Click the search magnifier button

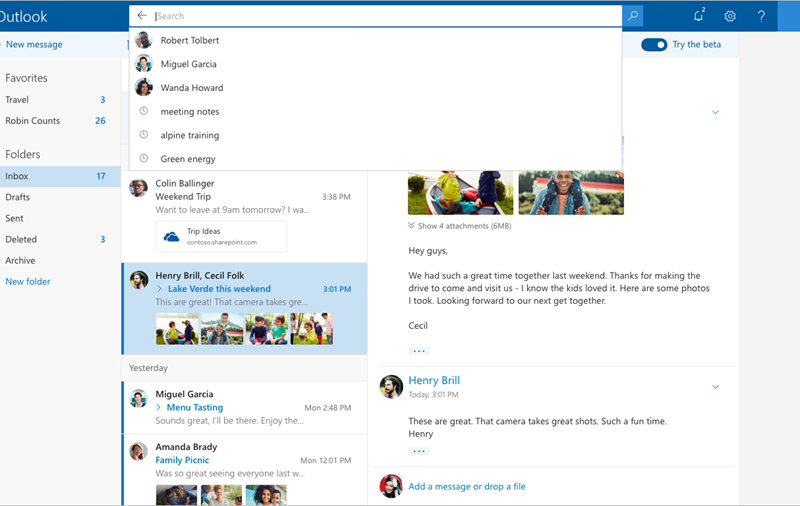click(x=632, y=16)
